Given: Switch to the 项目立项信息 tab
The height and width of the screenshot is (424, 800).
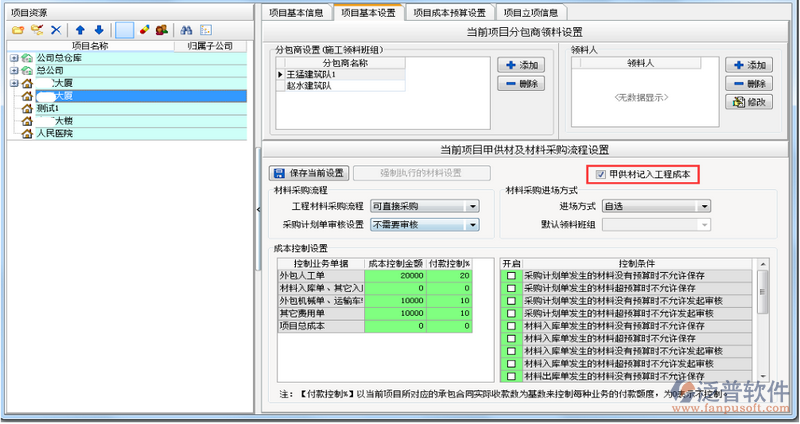Looking at the screenshot, I should 531,13.
